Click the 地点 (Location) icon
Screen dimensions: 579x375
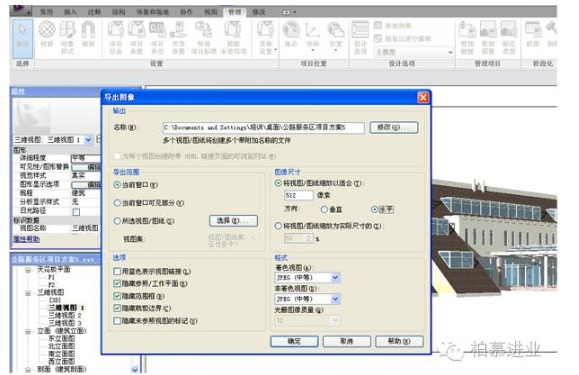tap(291, 34)
